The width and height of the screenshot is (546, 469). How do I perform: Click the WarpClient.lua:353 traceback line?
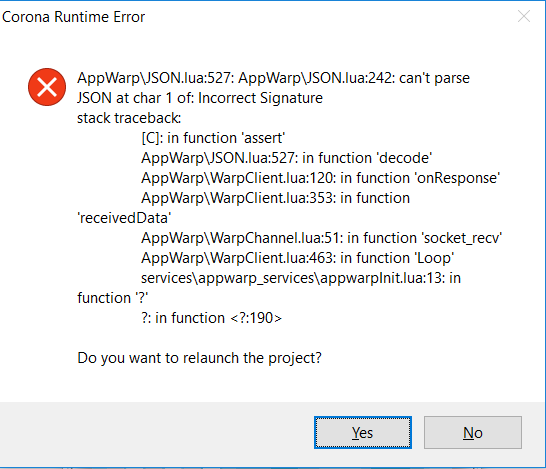click(275, 198)
